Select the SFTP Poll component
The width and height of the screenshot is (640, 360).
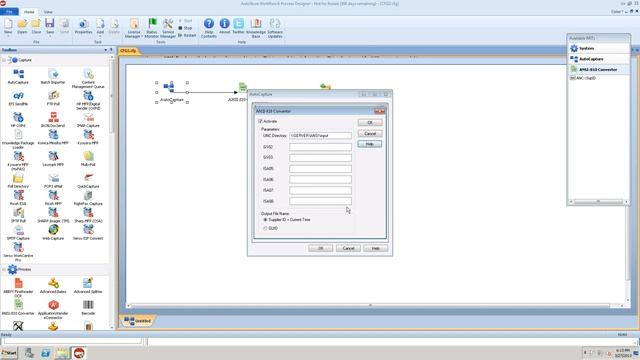18,215
